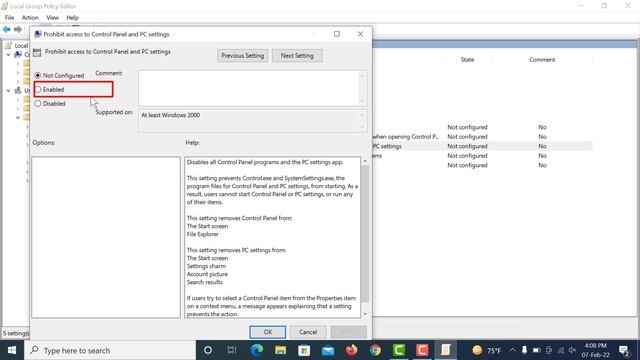Open the File menu
640x360 pixels.
[9, 18]
